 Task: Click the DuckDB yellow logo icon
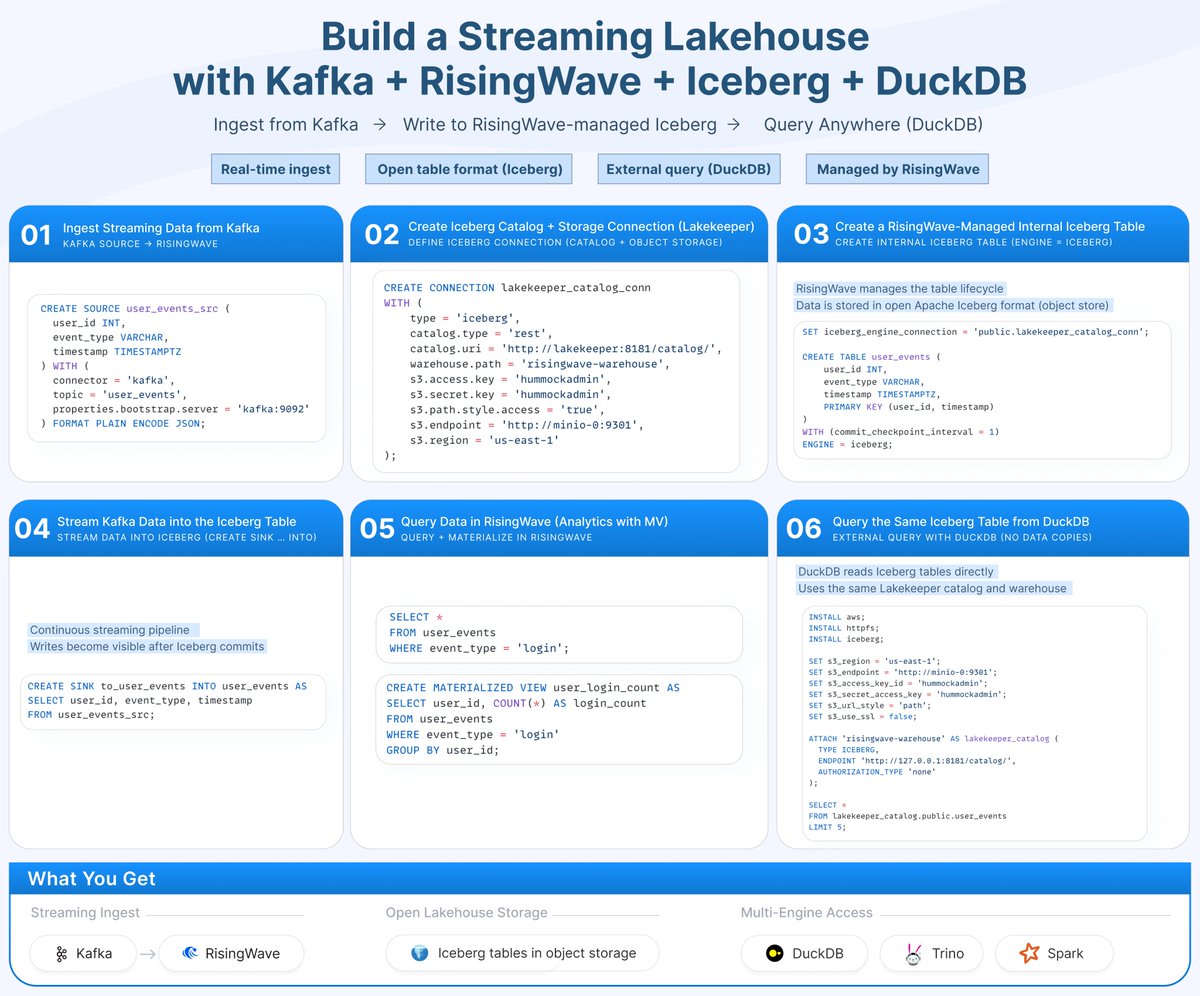[x=774, y=953]
